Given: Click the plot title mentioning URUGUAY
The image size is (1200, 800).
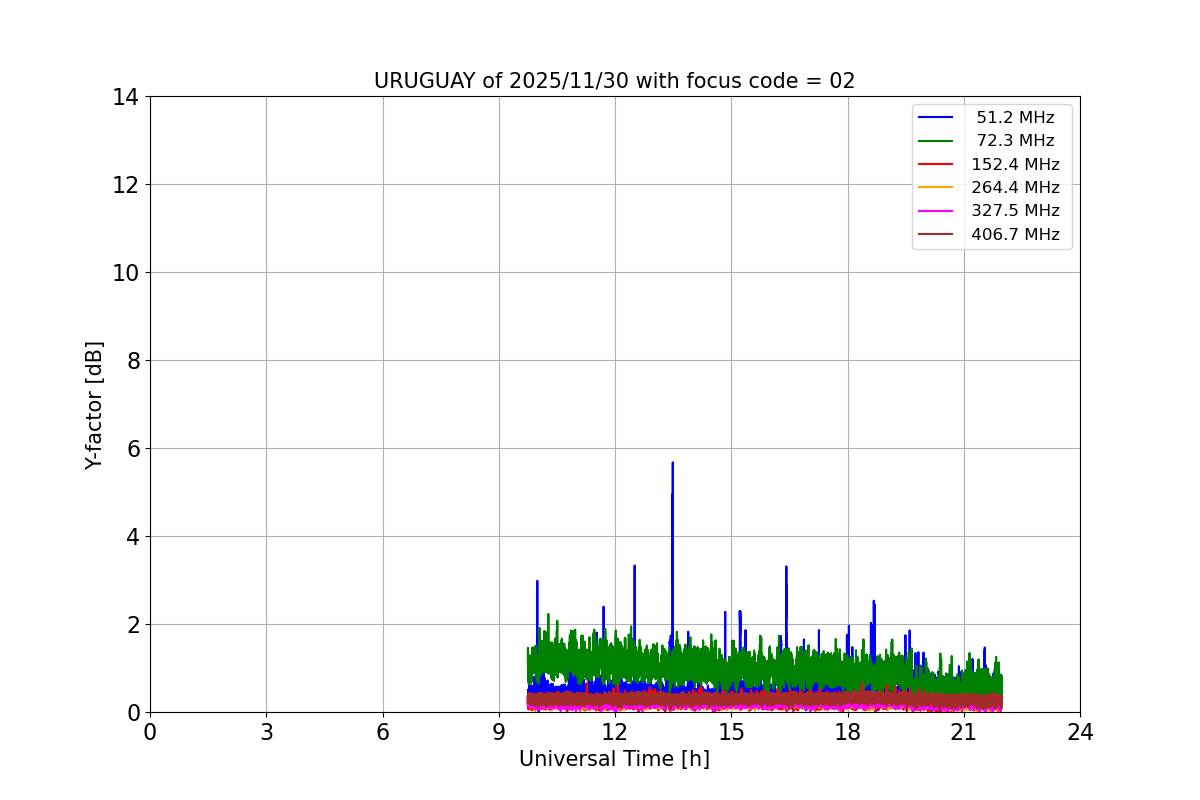Looking at the screenshot, I should pos(614,81).
